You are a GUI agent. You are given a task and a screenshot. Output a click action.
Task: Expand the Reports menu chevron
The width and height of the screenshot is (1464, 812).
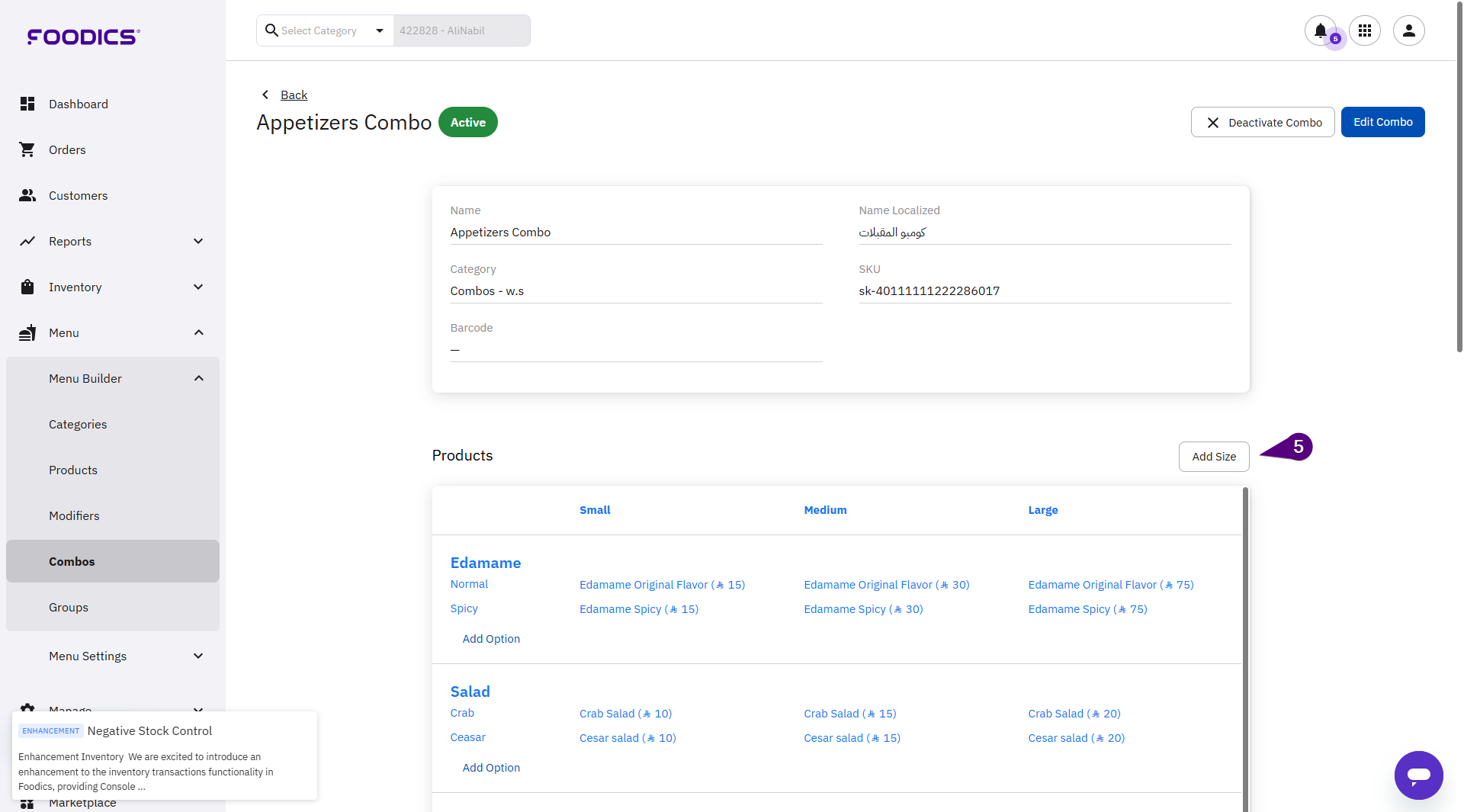(198, 241)
